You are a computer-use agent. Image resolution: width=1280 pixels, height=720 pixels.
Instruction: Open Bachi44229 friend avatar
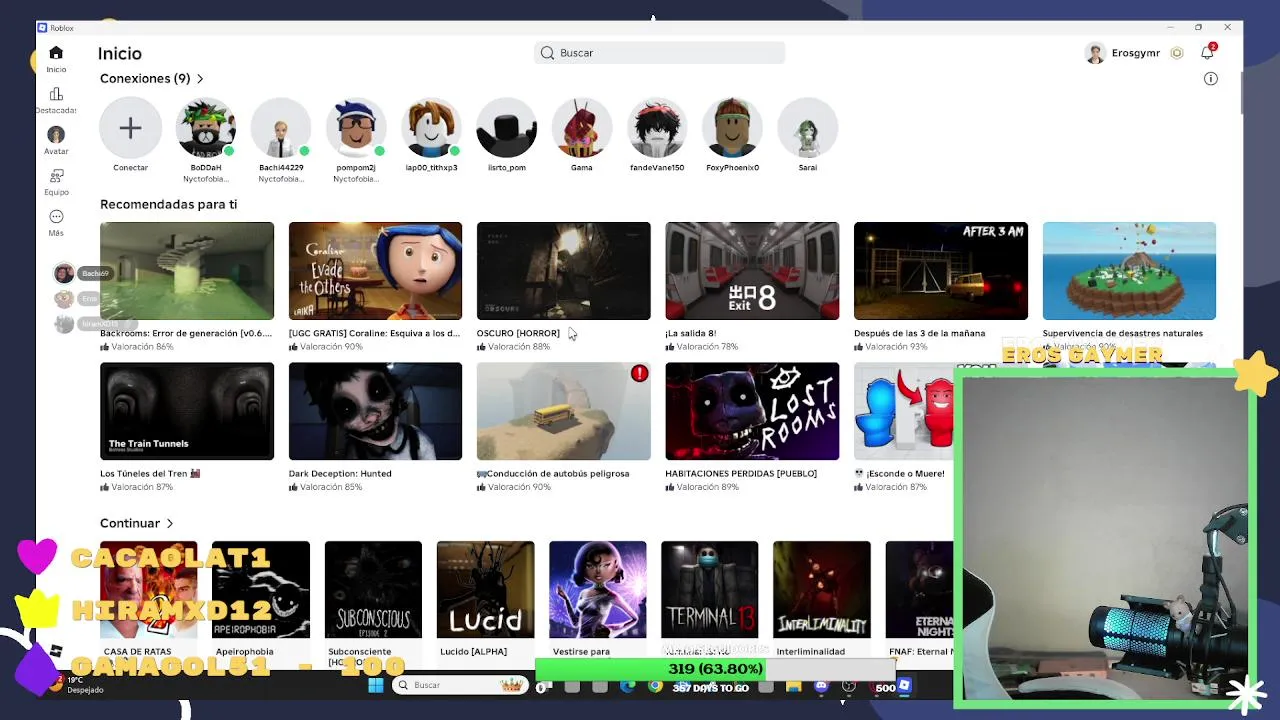[281, 128]
